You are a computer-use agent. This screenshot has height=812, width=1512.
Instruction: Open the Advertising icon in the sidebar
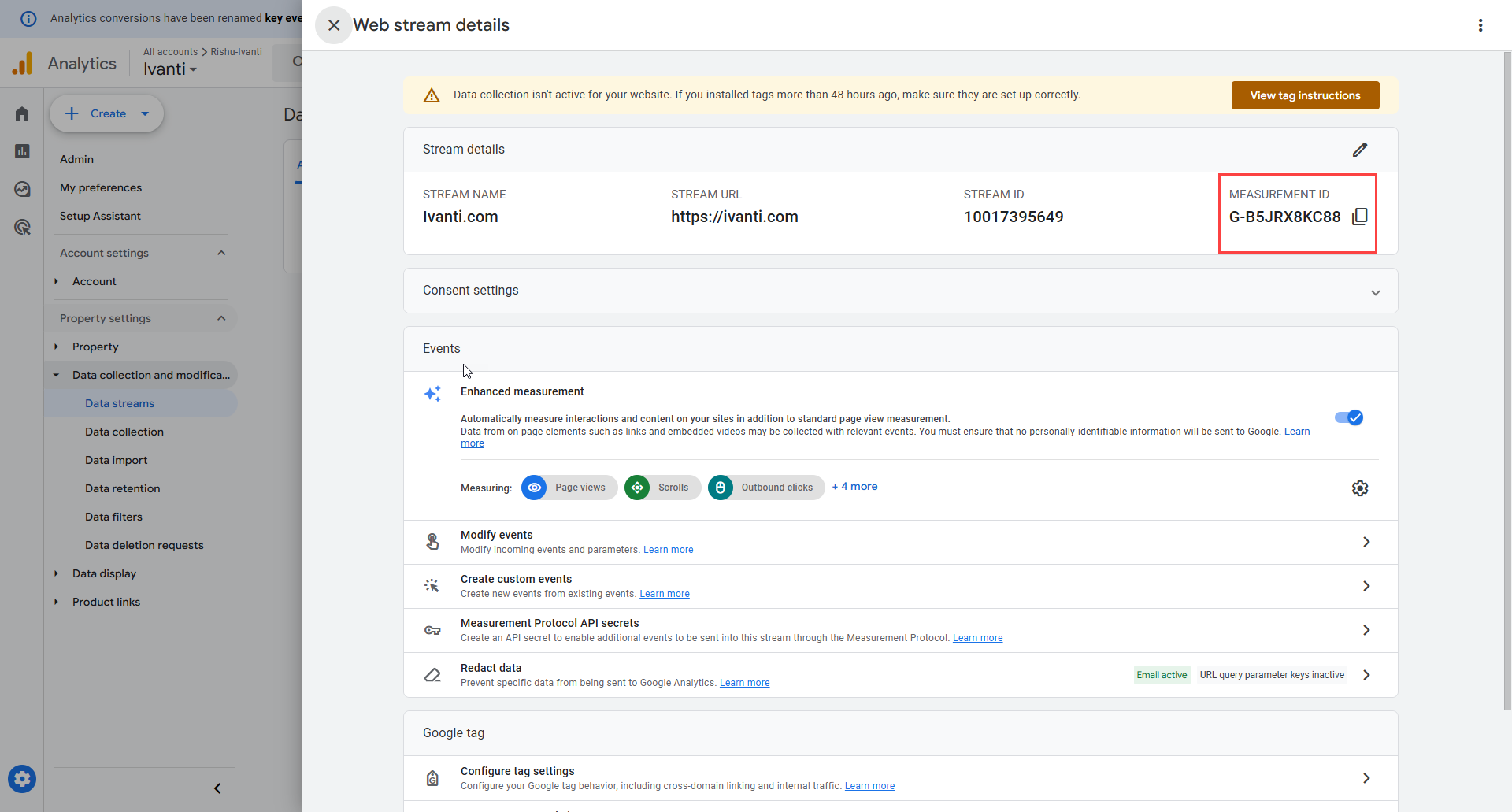(x=22, y=228)
